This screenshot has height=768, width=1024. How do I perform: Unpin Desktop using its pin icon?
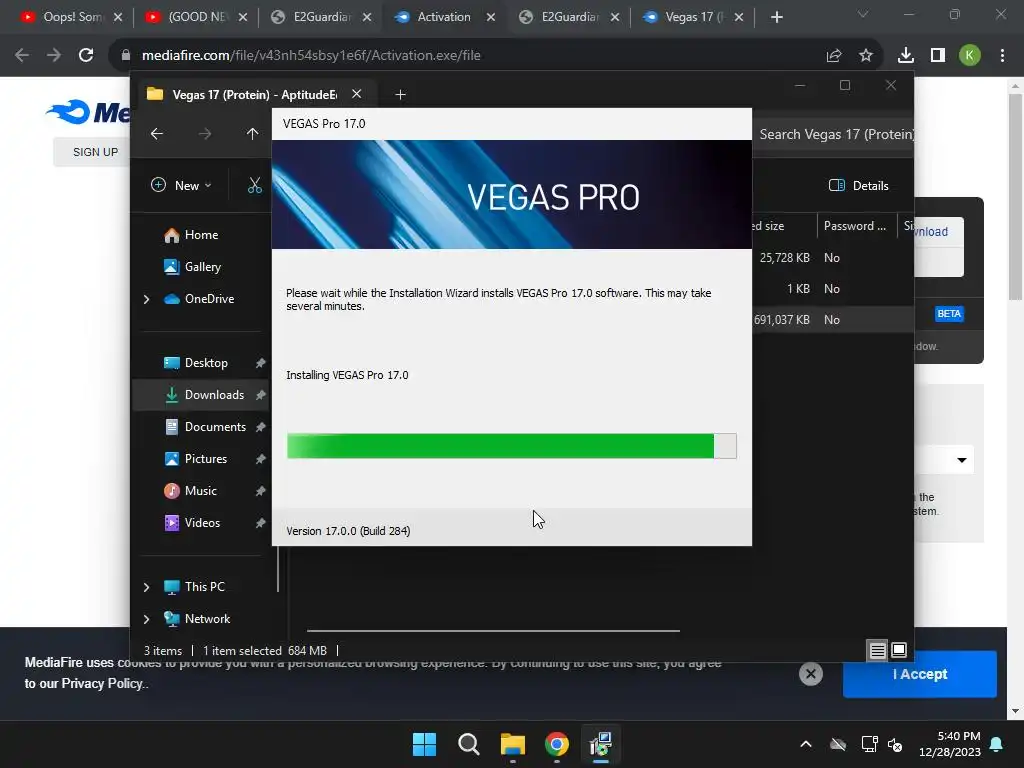click(x=260, y=363)
